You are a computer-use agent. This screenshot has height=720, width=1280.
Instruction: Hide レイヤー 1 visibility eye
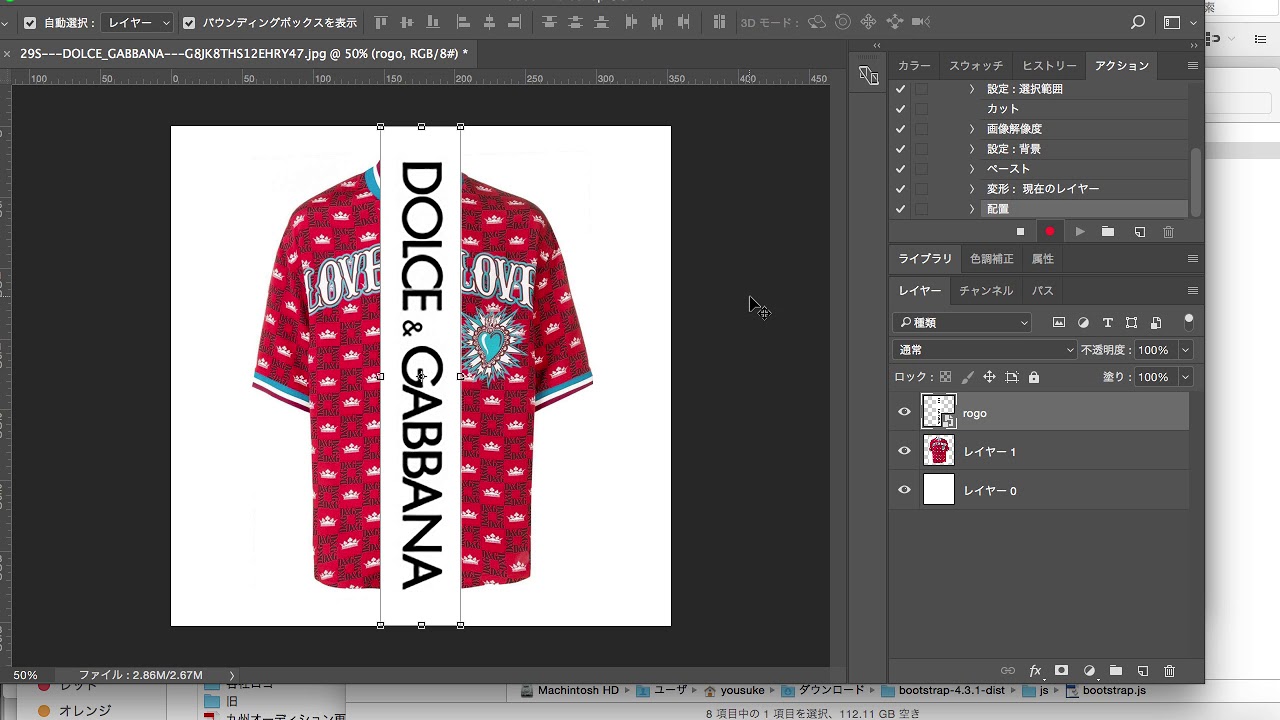point(904,451)
